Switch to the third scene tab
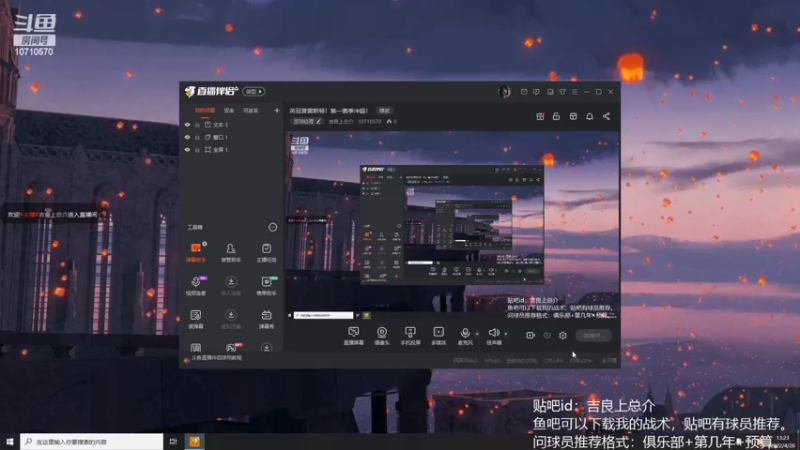This screenshot has height=450, width=800. 251,111
